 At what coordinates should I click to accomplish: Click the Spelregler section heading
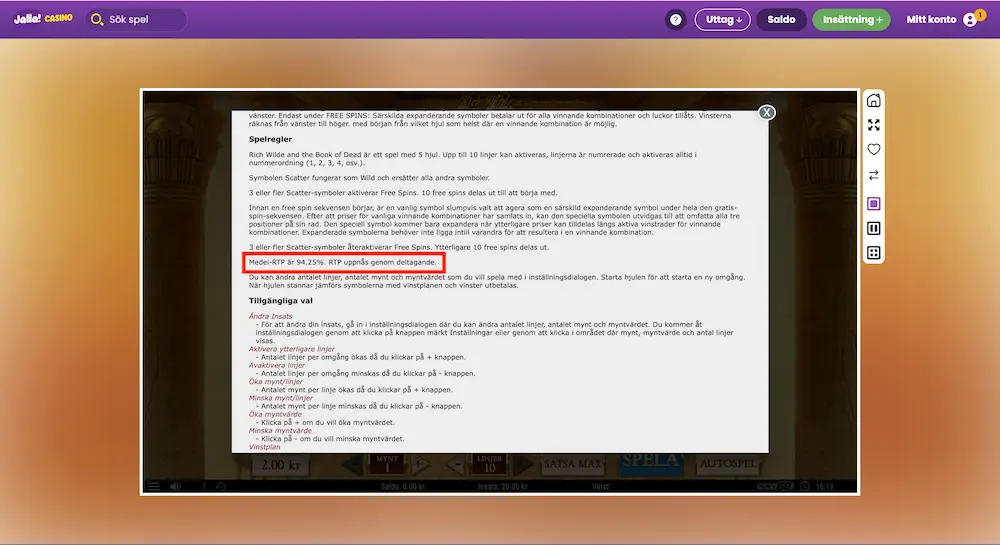tap(270, 139)
